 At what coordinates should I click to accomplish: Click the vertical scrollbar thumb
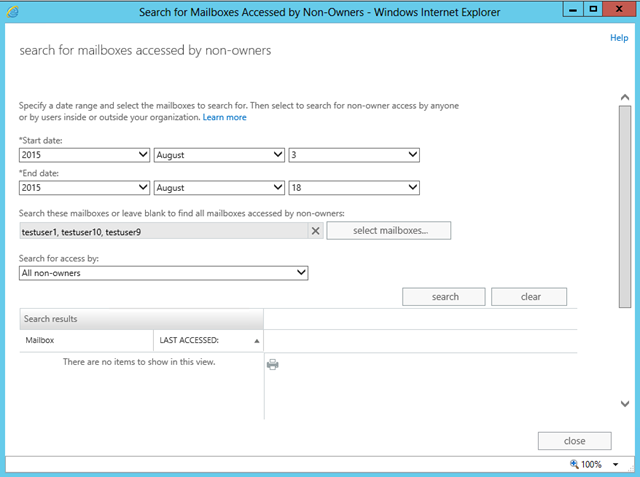click(624, 206)
